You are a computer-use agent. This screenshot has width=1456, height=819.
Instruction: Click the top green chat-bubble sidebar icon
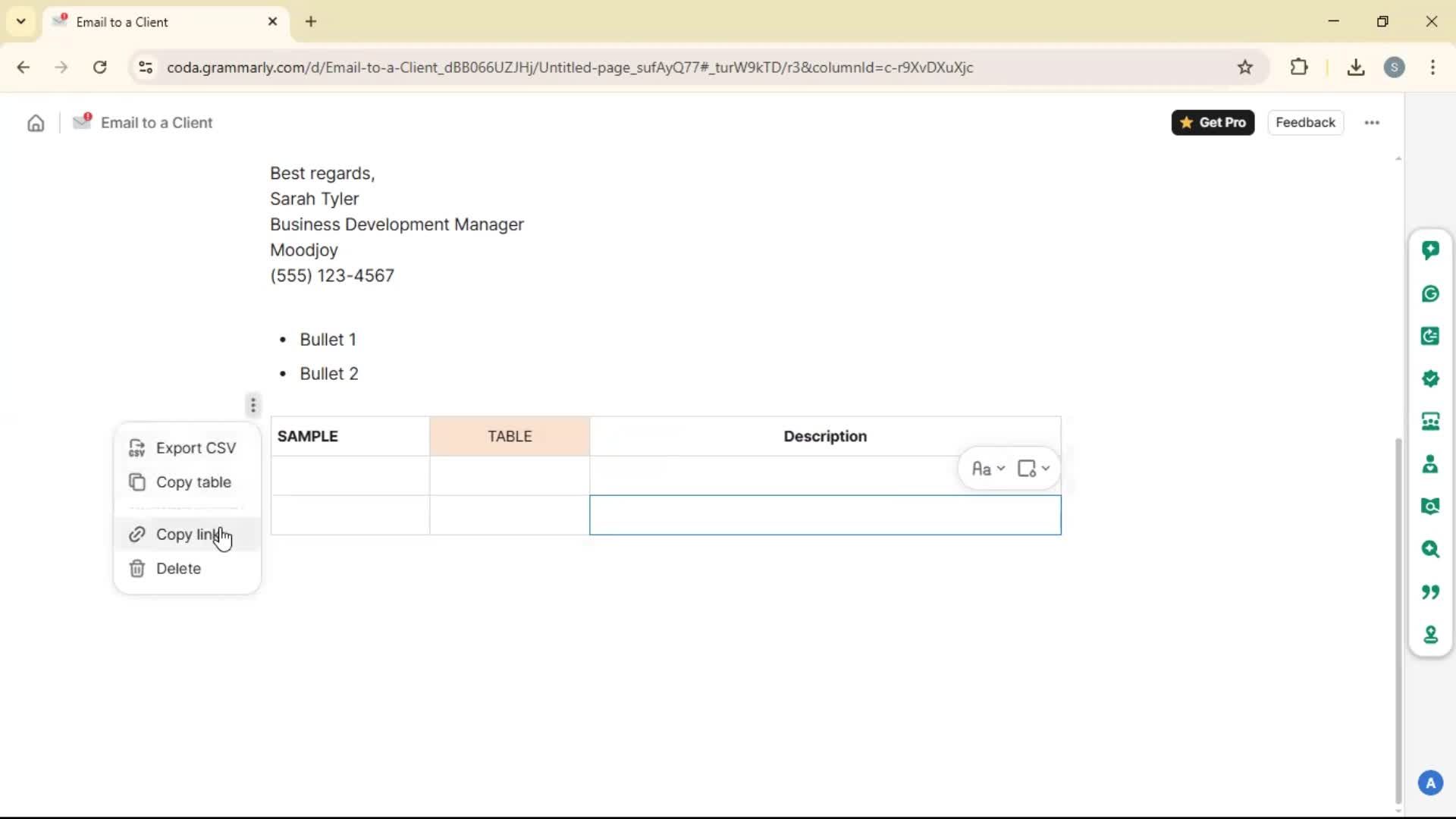pyautogui.click(x=1430, y=250)
